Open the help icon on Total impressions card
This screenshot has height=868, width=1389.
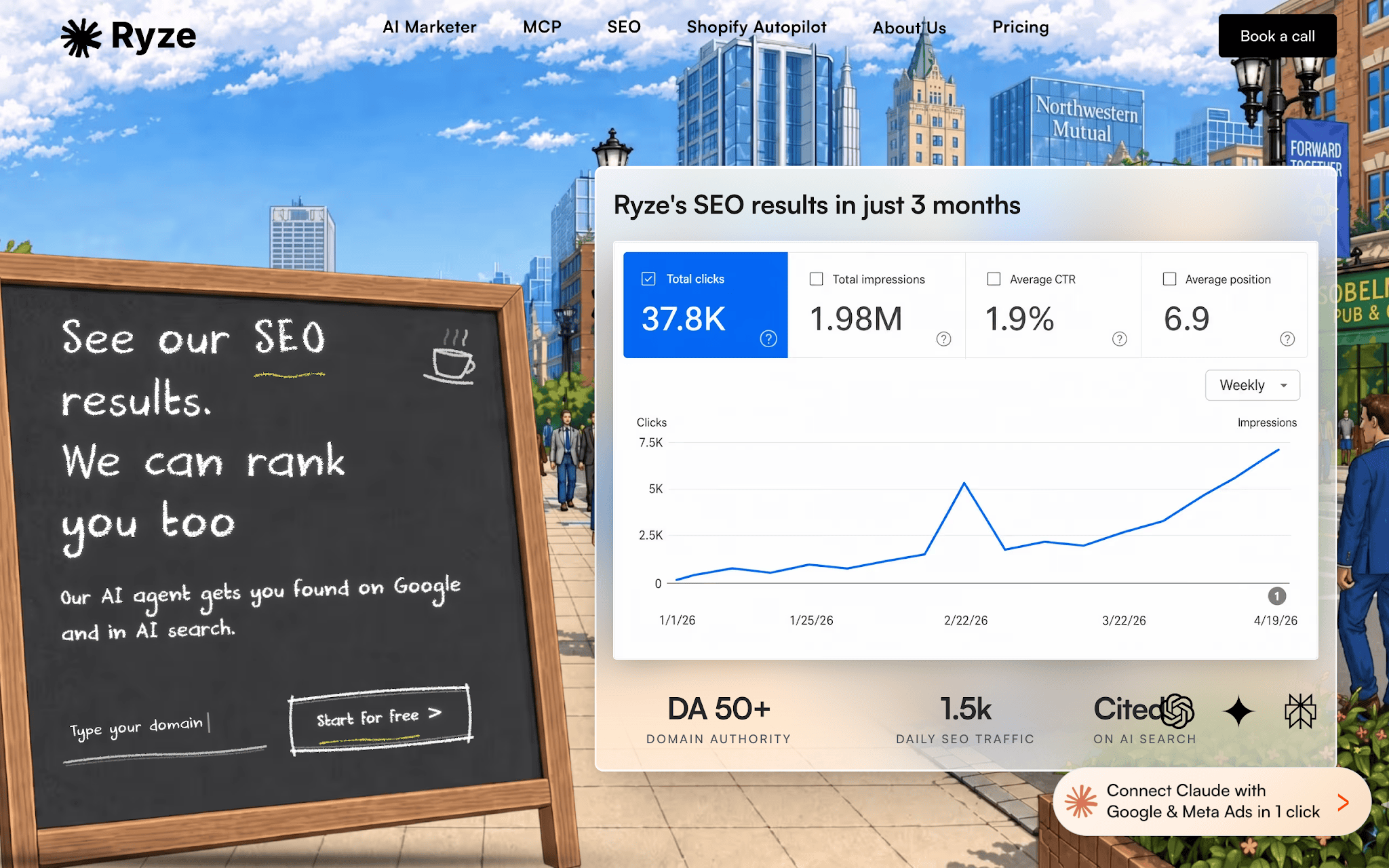tap(943, 338)
